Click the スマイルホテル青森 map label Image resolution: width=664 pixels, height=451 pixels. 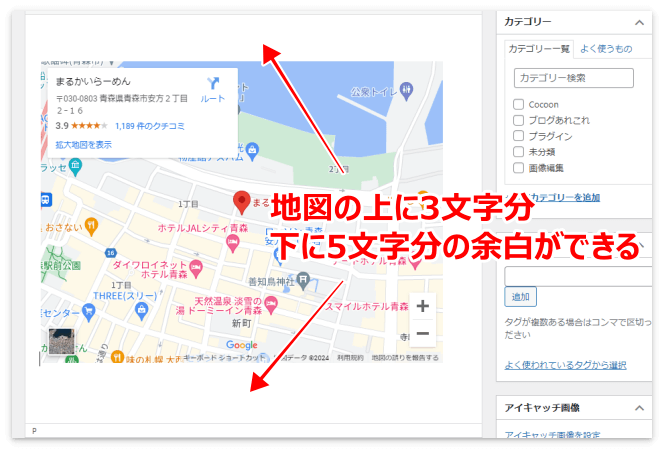(367, 306)
